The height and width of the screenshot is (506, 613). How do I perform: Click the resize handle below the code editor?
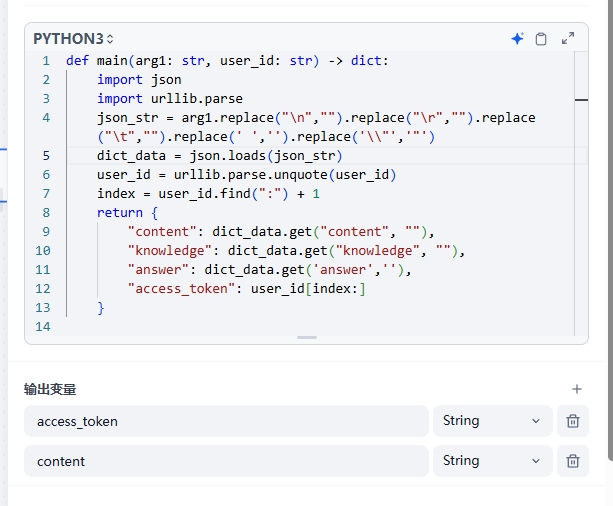point(307,338)
